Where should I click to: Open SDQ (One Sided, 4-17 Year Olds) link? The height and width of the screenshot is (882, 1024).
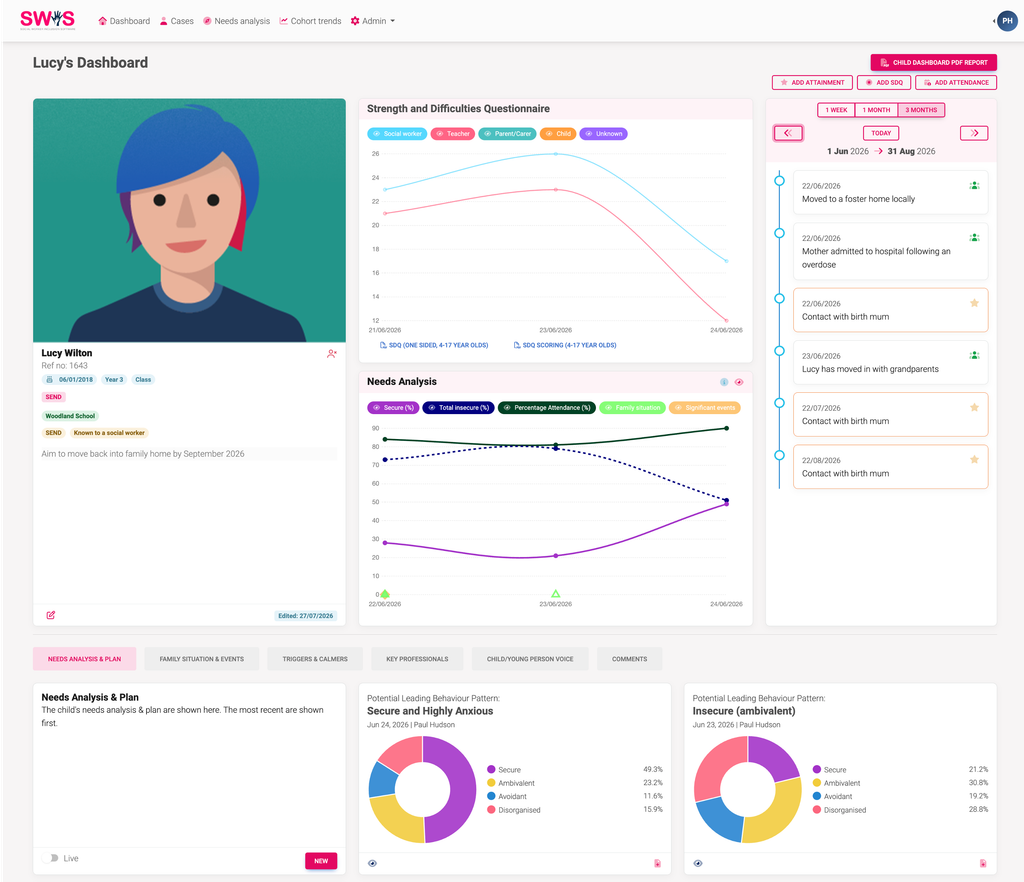(x=434, y=345)
